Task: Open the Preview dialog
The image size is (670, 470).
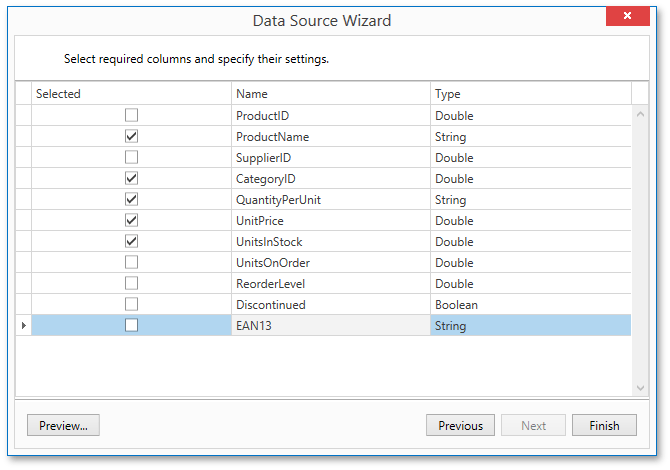Action: pos(63,425)
